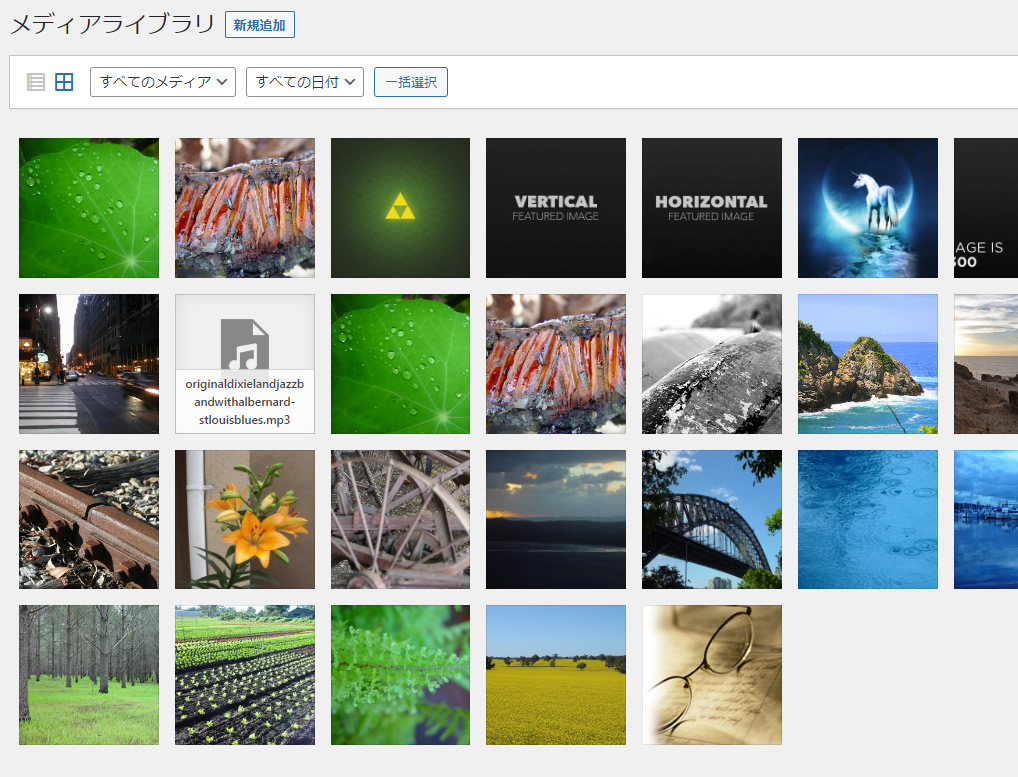The width and height of the screenshot is (1018, 777).
Task: Select the orange lily flower thumbnail
Action: pyautogui.click(x=244, y=519)
